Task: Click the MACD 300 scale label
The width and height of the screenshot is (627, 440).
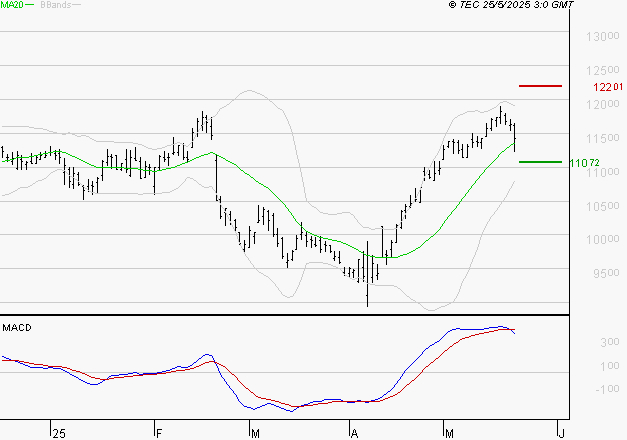Action: coord(610,342)
